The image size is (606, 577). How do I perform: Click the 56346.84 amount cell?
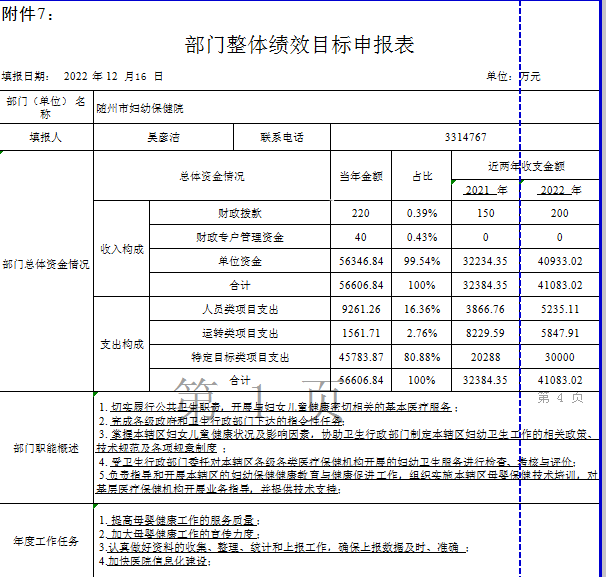(361, 261)
